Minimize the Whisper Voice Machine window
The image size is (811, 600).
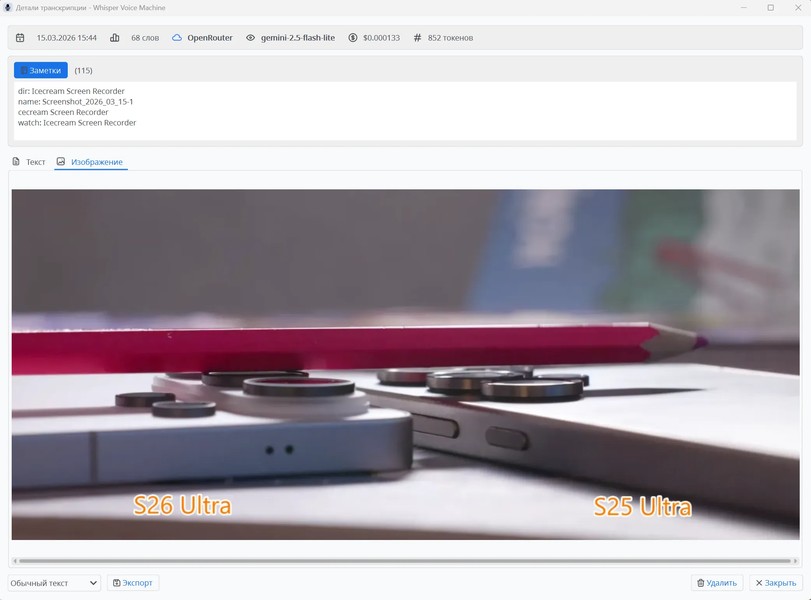[x=744, y=8]
